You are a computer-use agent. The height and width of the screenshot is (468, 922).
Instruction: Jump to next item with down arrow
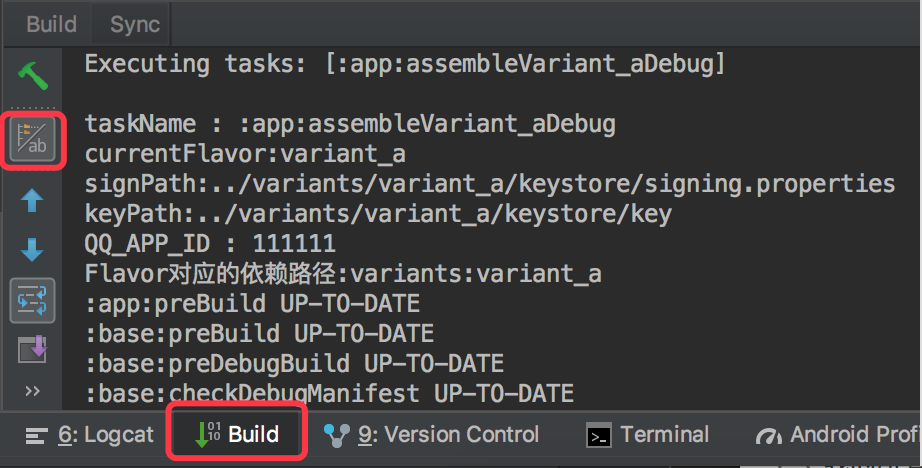click(x=32, y=250)
